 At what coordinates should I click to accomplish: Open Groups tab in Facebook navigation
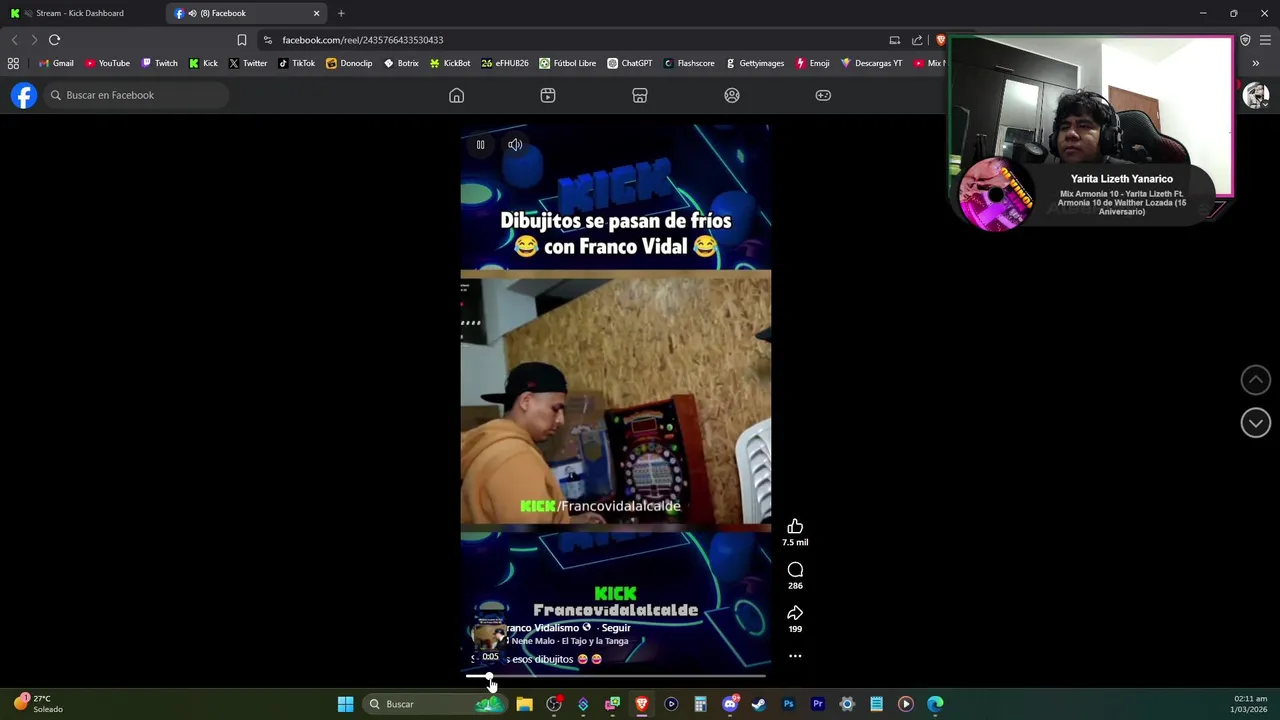point(732,95)
